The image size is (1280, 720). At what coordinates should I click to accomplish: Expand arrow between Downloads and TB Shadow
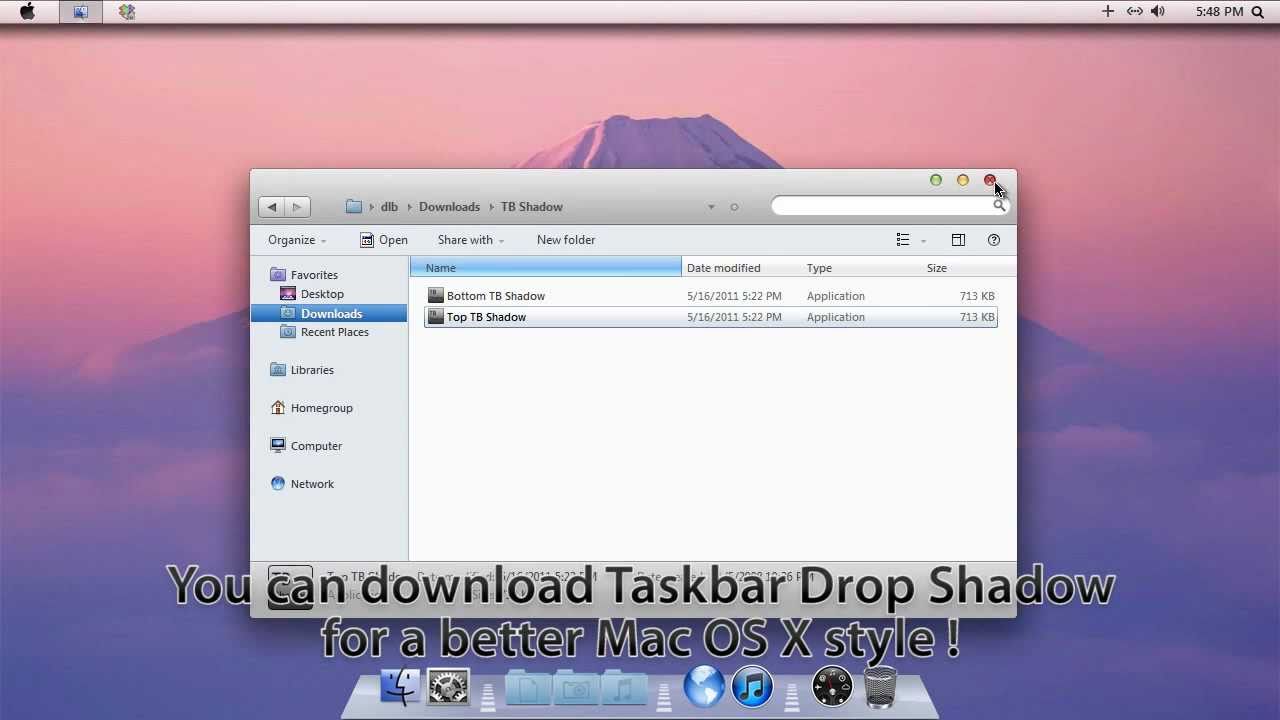[x=491, y=207]
